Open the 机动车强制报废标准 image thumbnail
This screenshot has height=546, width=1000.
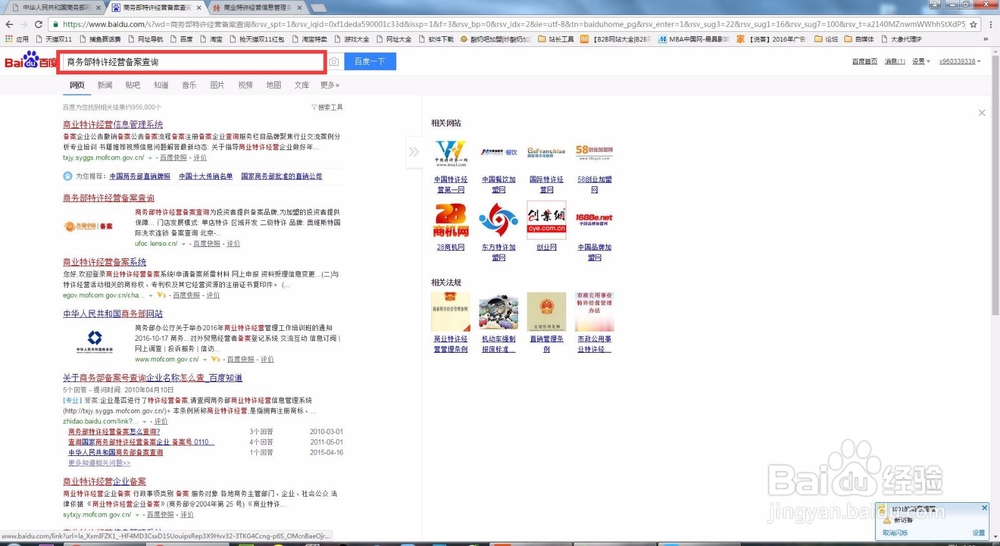click(498, 312)
